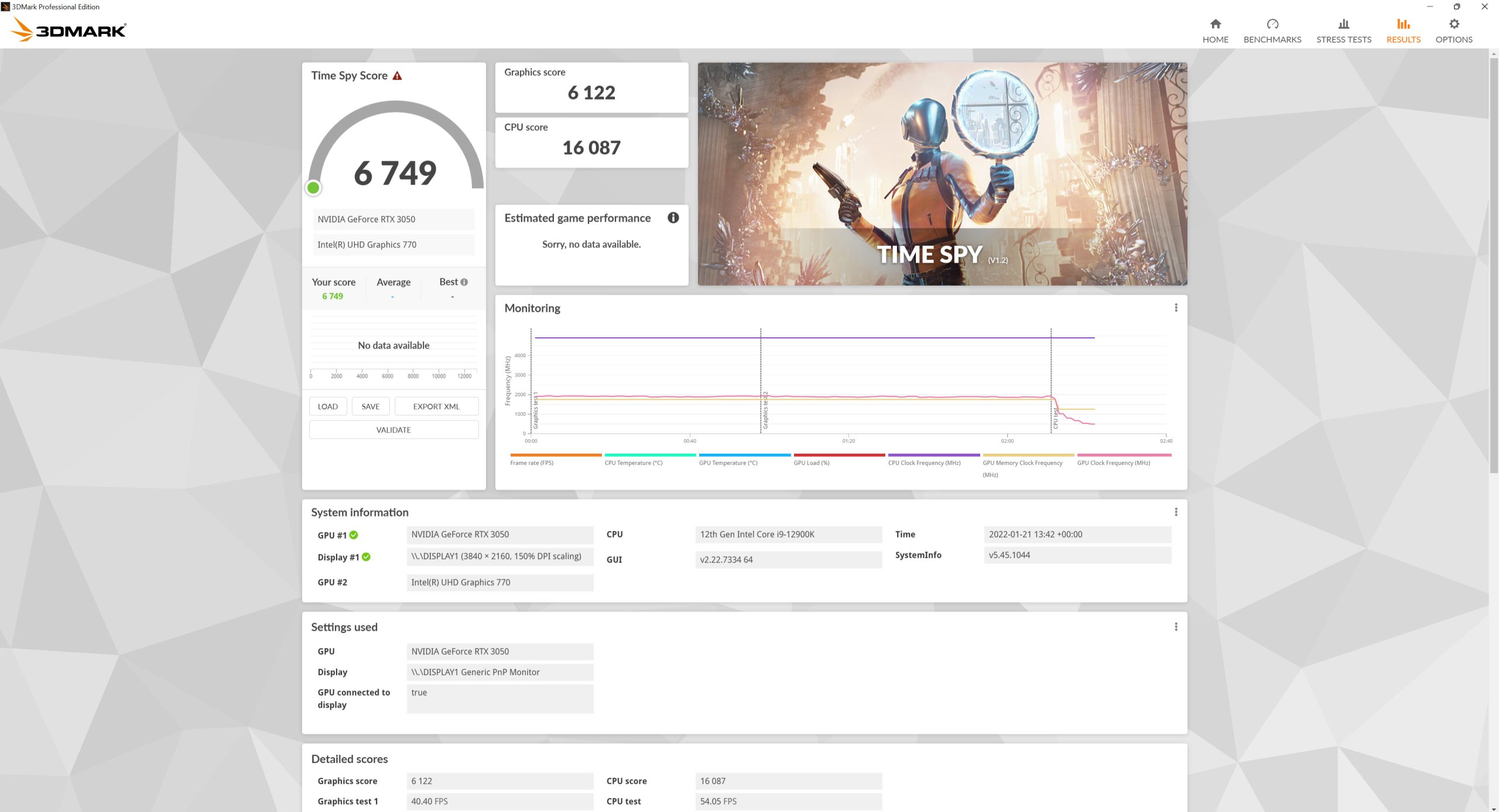
Task: Open the Benchmarks gauge icon
Action: (1272, 25)
